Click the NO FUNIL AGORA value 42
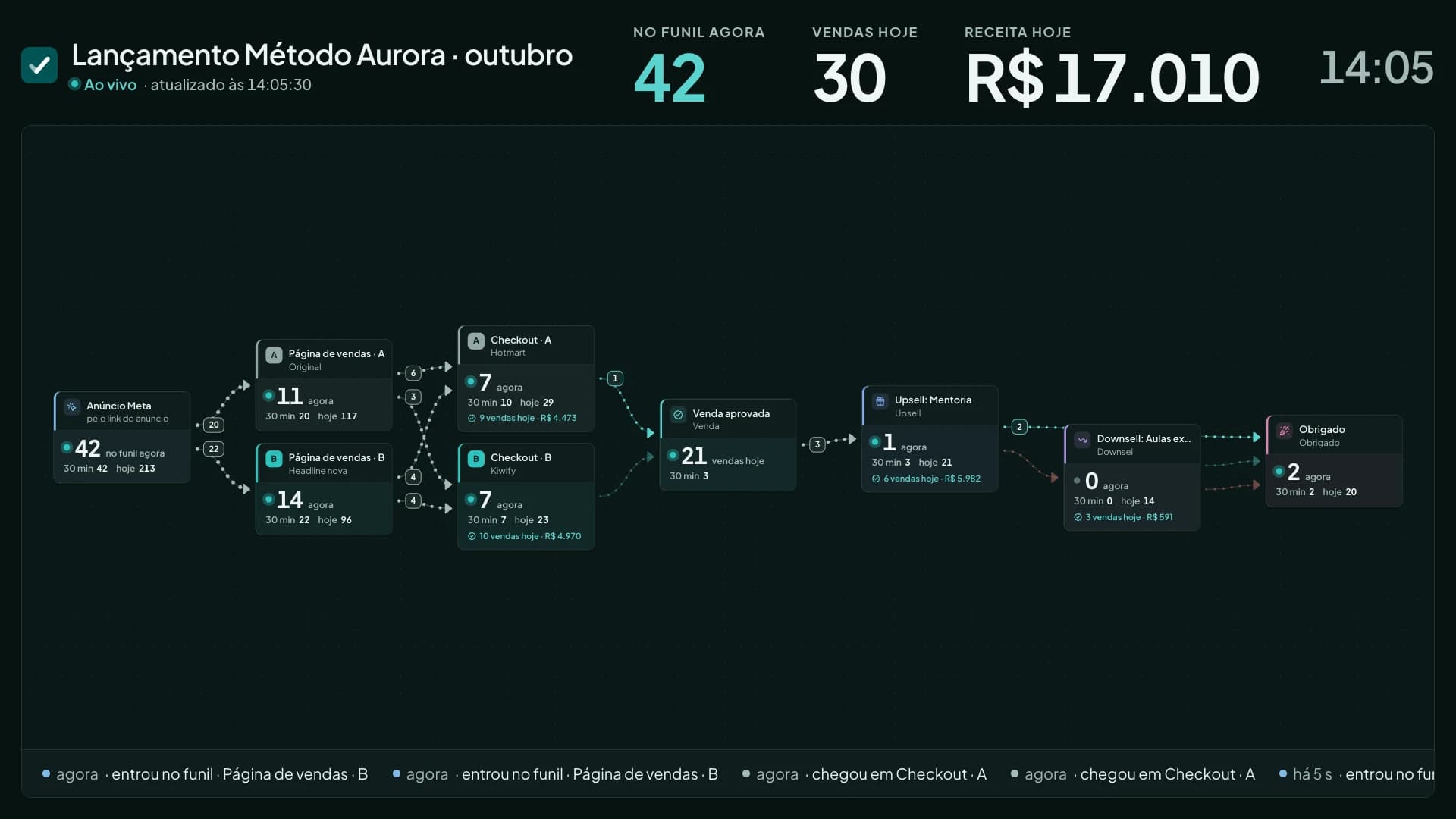The image size is (1456, 819). point(670,78)
